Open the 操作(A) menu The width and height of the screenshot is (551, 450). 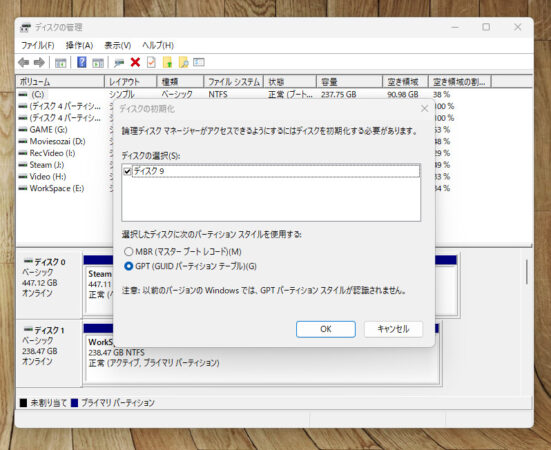[x=79, y=45]
